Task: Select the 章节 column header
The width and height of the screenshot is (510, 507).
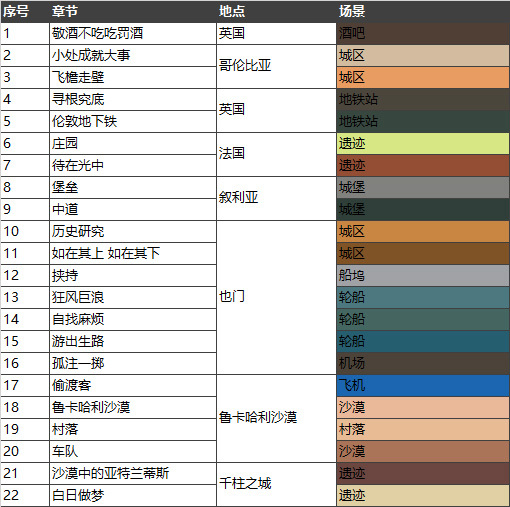Action: point(133,11)
